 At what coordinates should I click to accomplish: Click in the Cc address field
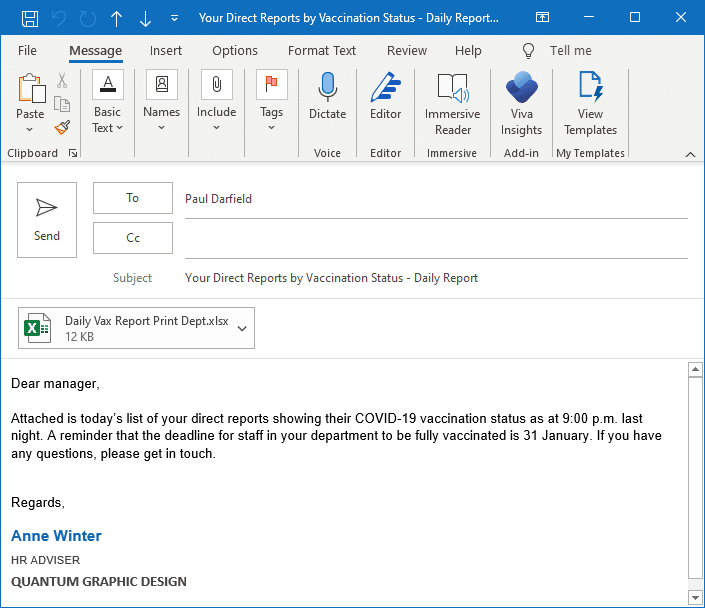[x=435, y=239]
